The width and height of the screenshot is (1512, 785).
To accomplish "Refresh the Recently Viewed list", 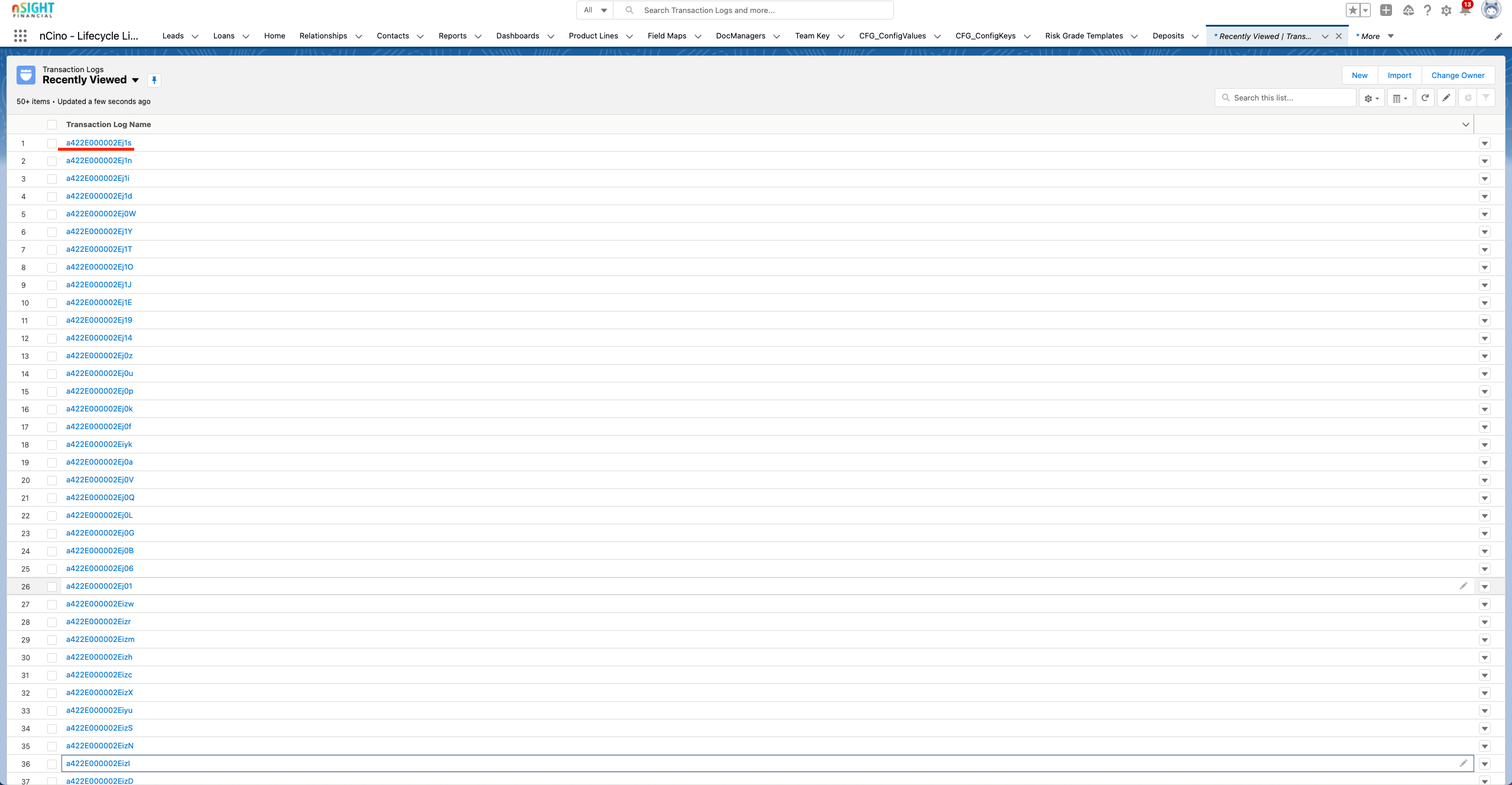I will pyautogui.click(x=1425, y=98).
